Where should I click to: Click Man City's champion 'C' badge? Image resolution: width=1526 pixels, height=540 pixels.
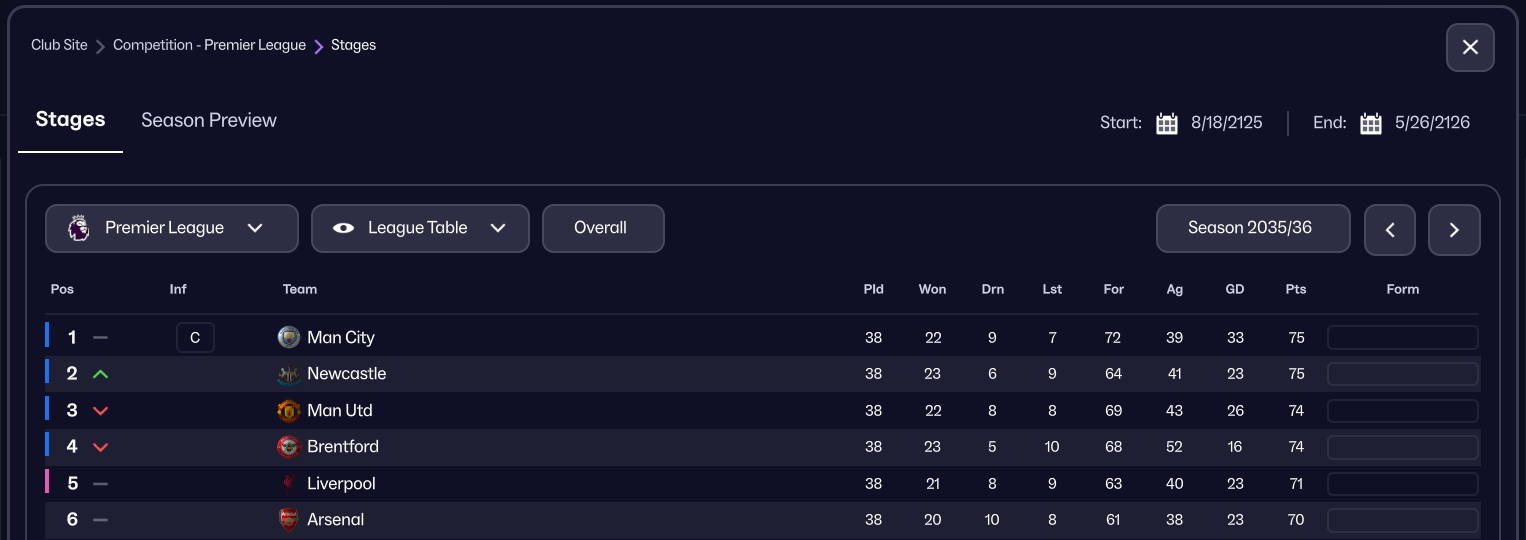pyautogui.click(x=195, y=337)
